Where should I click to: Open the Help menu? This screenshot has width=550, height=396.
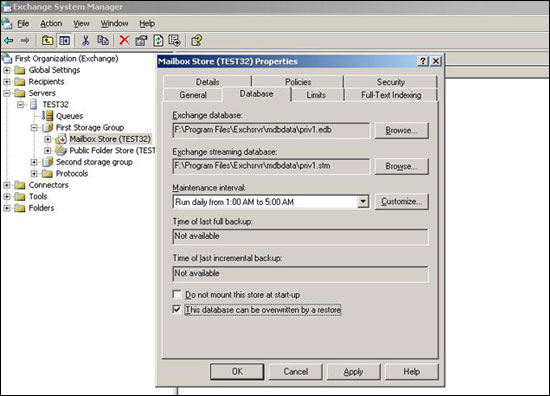pos(147,24)
